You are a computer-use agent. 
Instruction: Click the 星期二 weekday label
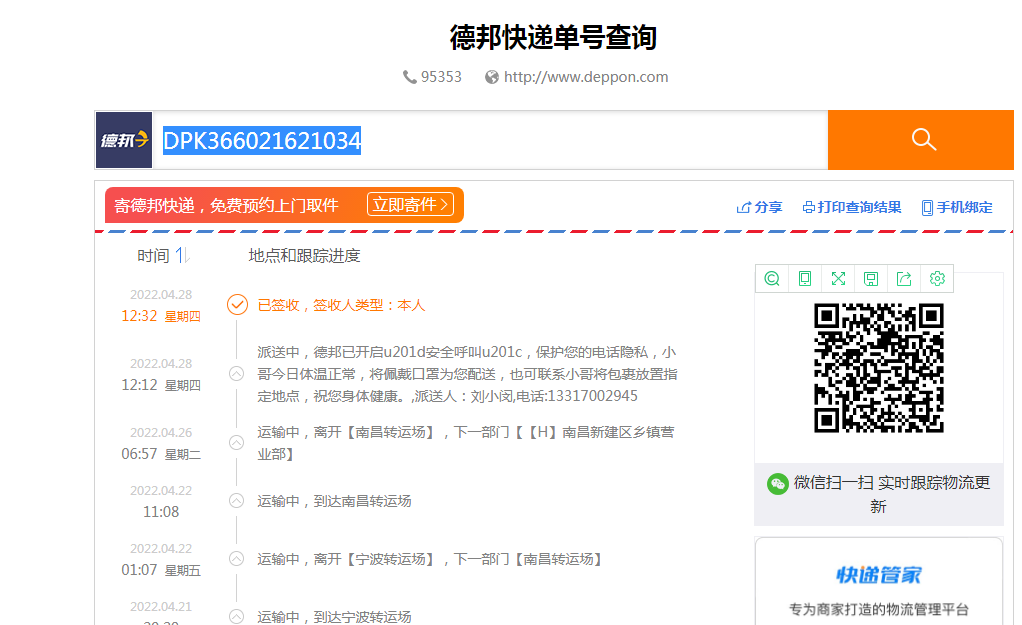182,455
